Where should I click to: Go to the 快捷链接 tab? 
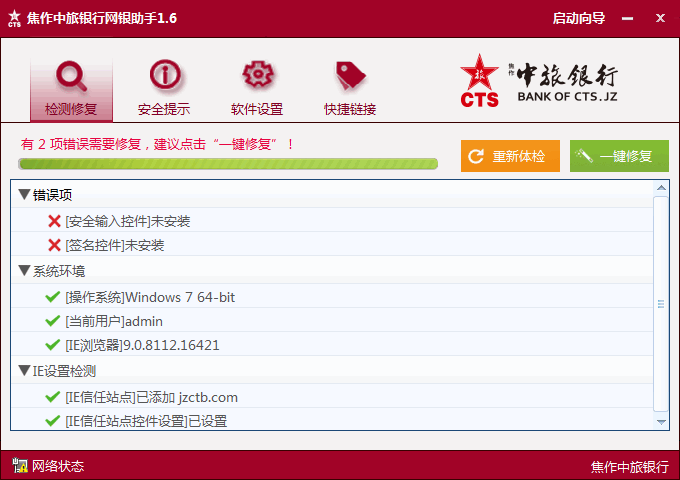pos(350,89)
